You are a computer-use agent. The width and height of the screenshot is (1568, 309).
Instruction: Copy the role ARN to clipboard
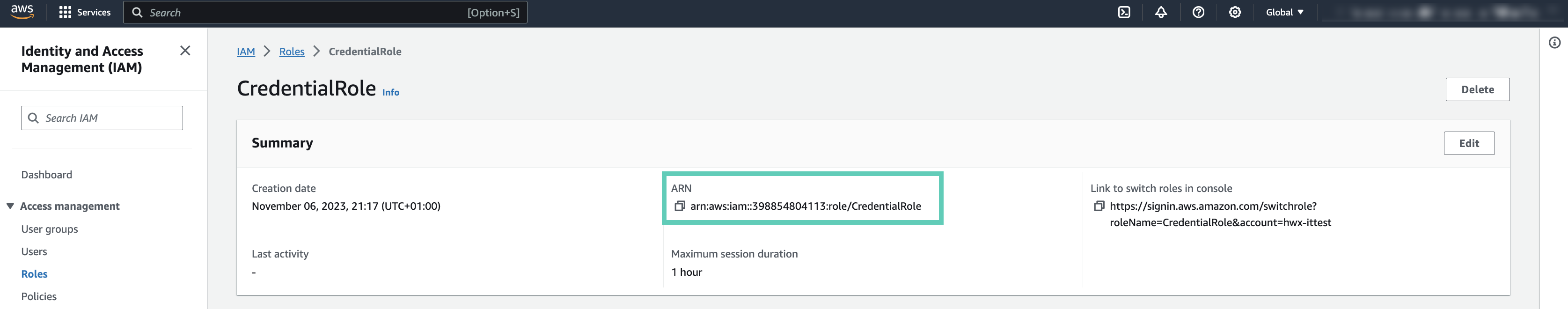(x=679, y=206)
